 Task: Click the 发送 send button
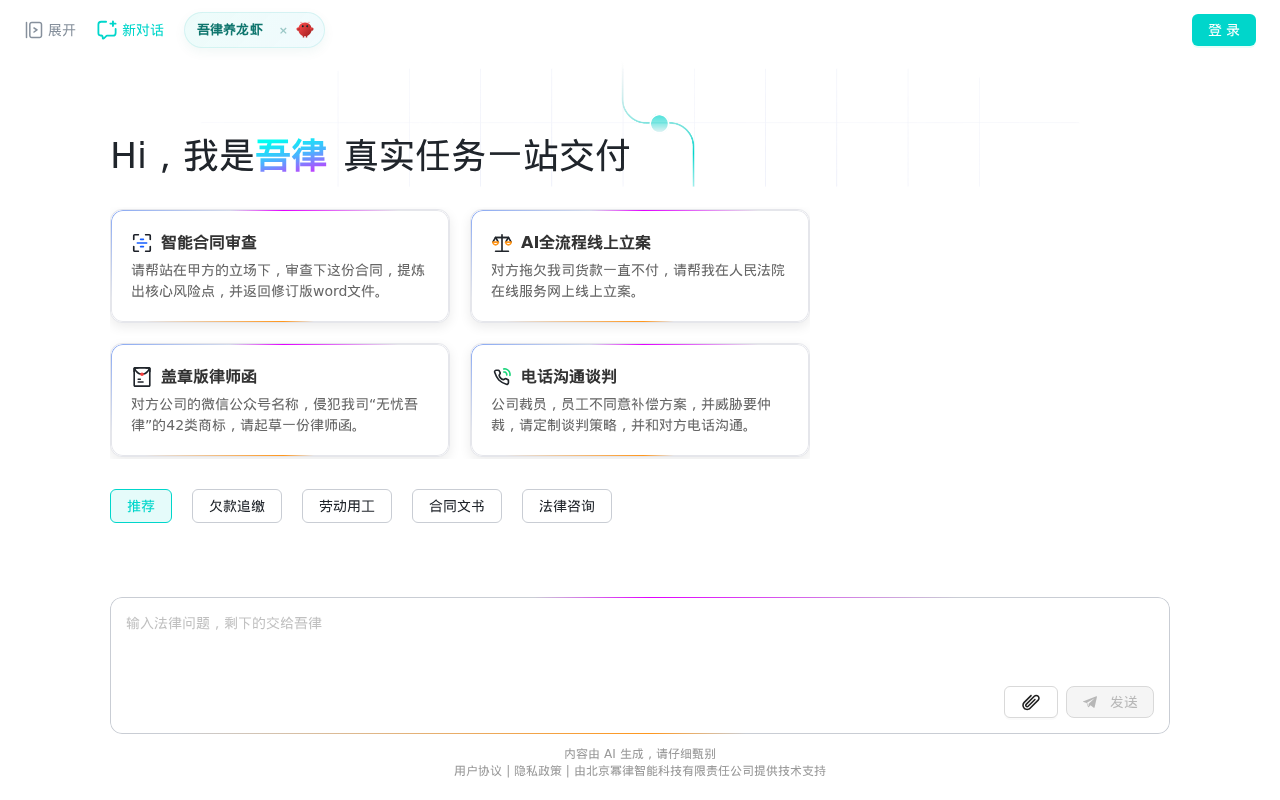(x=1110, y=702)
